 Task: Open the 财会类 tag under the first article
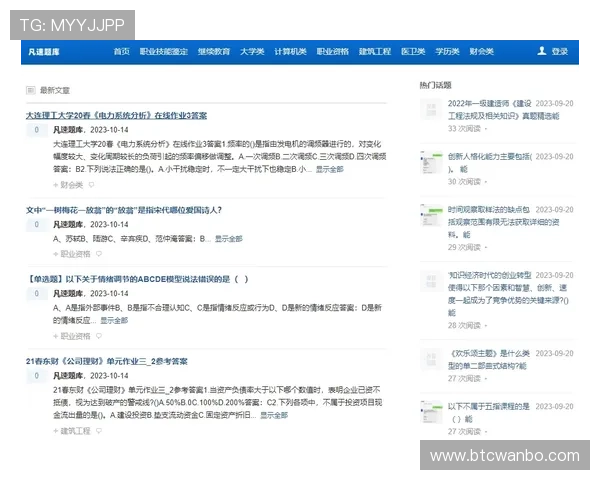click(72, 185)
